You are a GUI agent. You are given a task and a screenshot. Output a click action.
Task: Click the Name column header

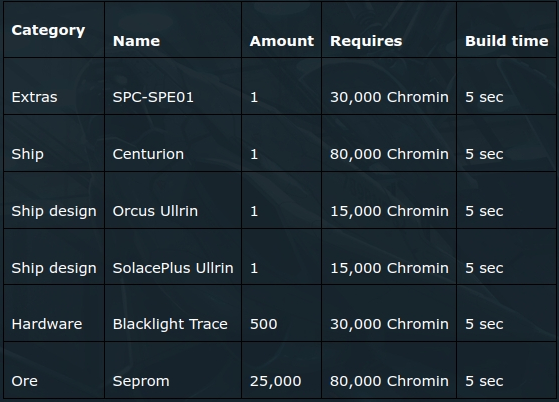tap(136, 41)
